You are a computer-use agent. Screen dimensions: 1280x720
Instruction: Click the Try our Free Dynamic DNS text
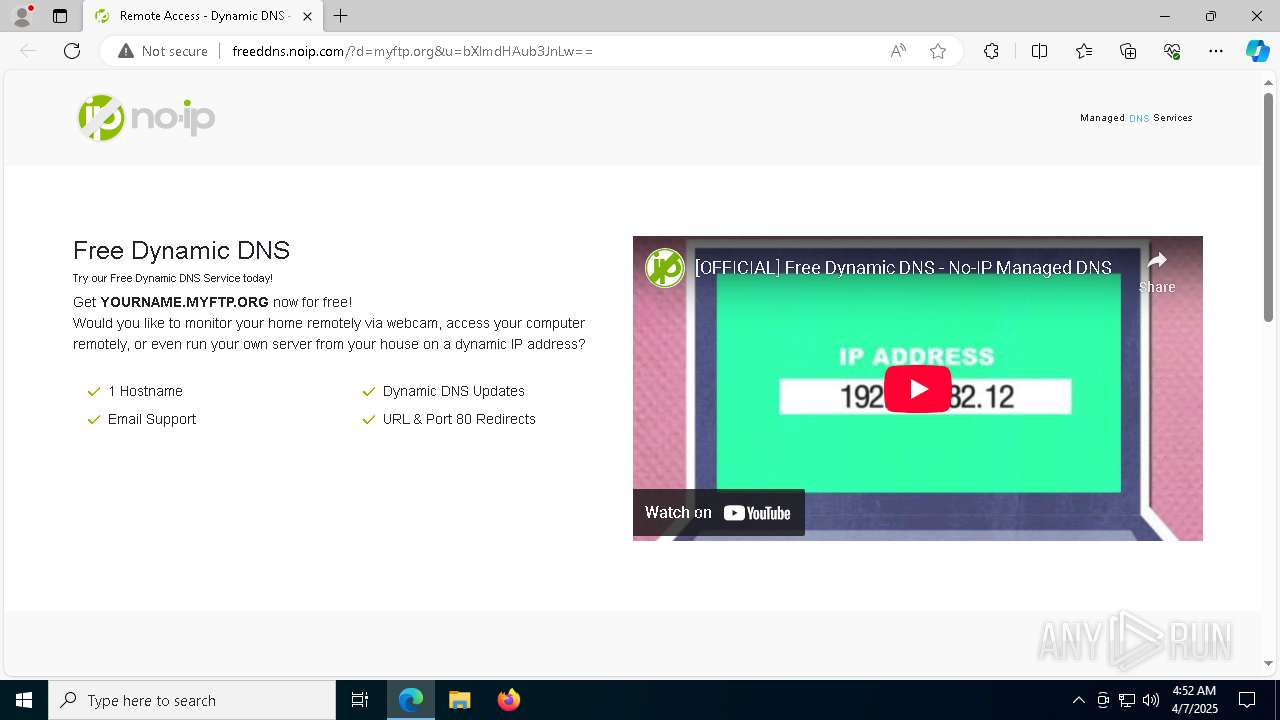[x=172, y=278]
